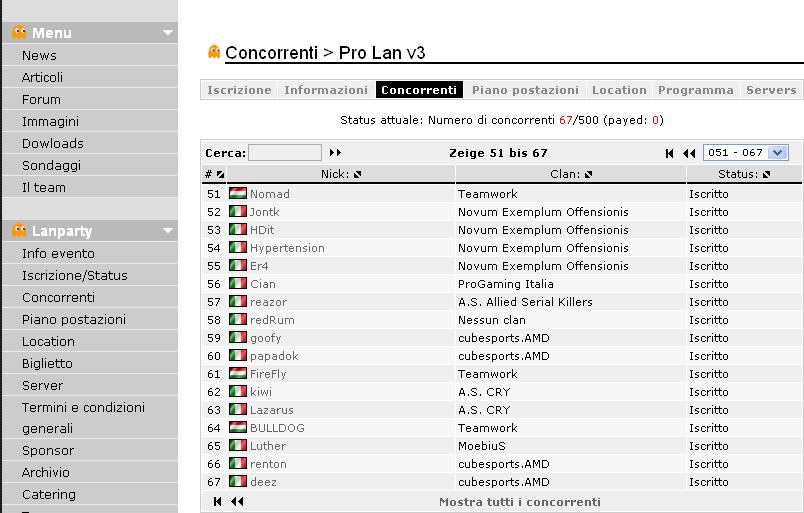
Task: Click search forward arrows next to Cerca
Action: (335, 153)
